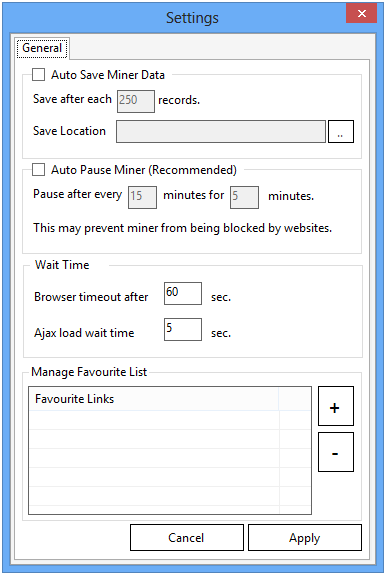Click the plus button to add favourite link
This screenshot has height=575, width=386.
[336, 406]
